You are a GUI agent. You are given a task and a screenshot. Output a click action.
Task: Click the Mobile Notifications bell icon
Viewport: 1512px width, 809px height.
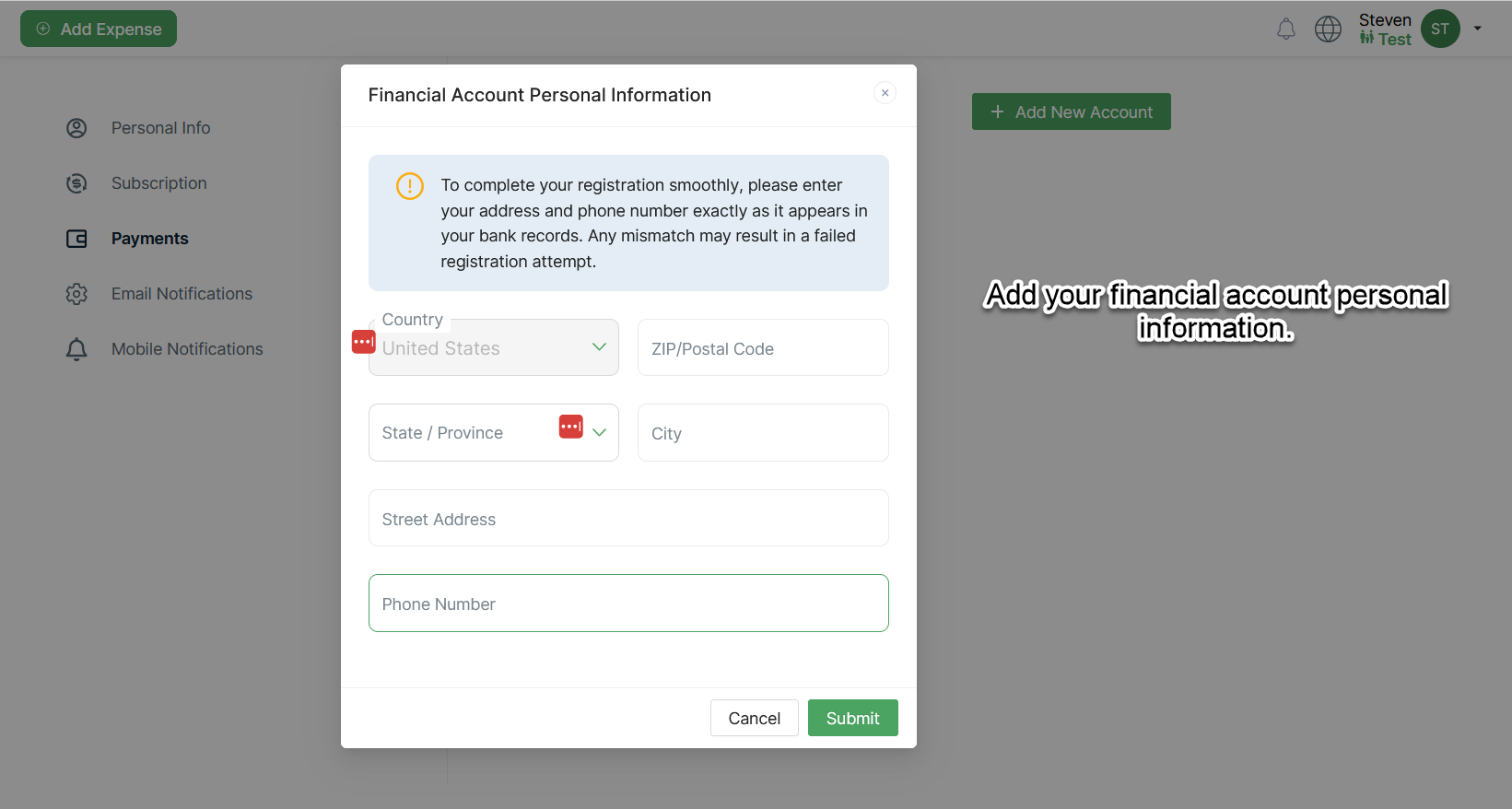click(x=76, y=349)
